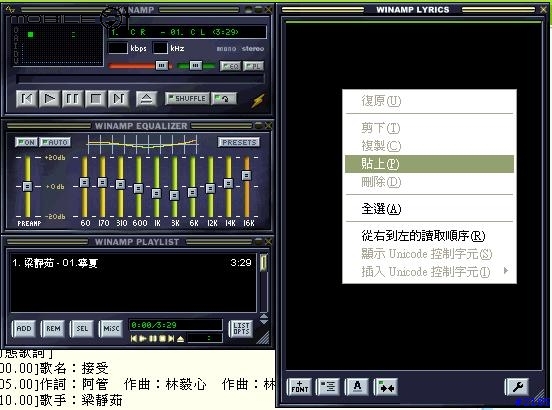Choose 貼上(P) paste in context menu
Viewport: 552px width, 410px height.
(429, 164)
